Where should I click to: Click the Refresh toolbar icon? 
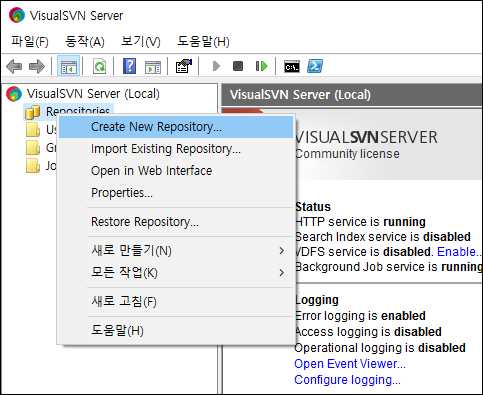click(99, 66)
